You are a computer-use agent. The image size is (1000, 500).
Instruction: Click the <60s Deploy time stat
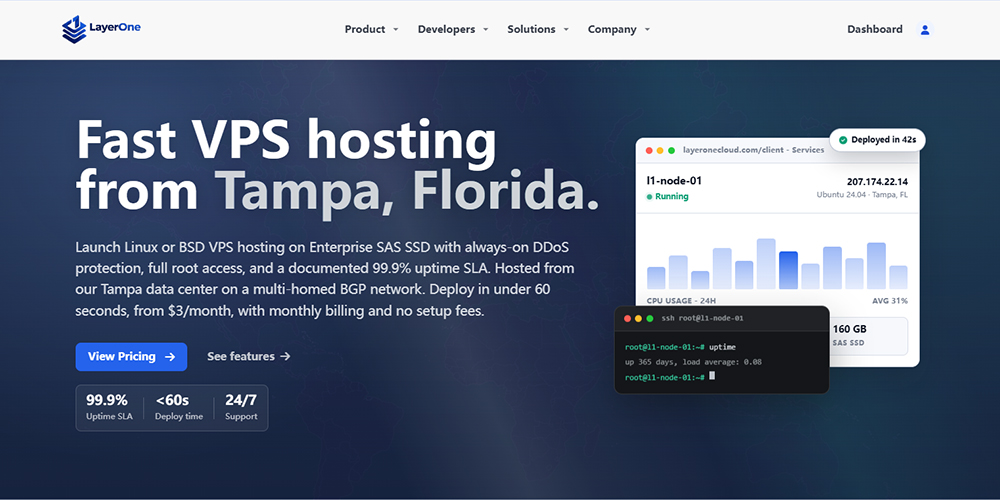coord(179,408)
